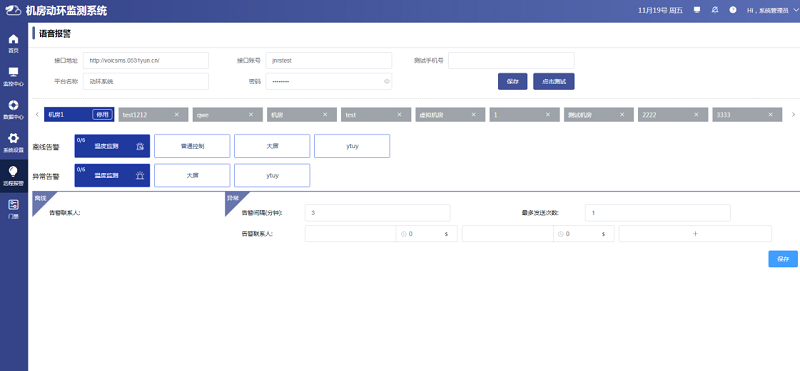The image size is (800, 371).
Task: Close the qwe room tab
Action: click(x=251, y=115)
